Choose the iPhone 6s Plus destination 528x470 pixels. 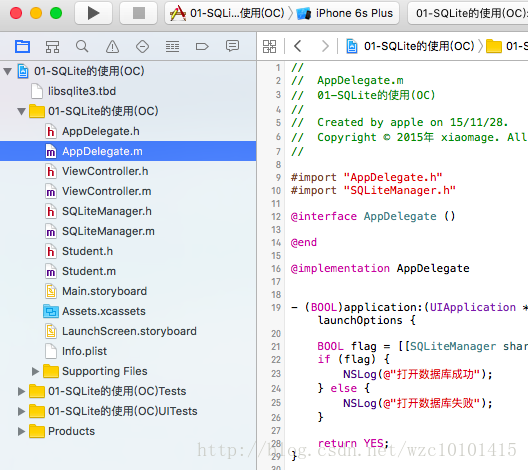[x=344, y=13]
